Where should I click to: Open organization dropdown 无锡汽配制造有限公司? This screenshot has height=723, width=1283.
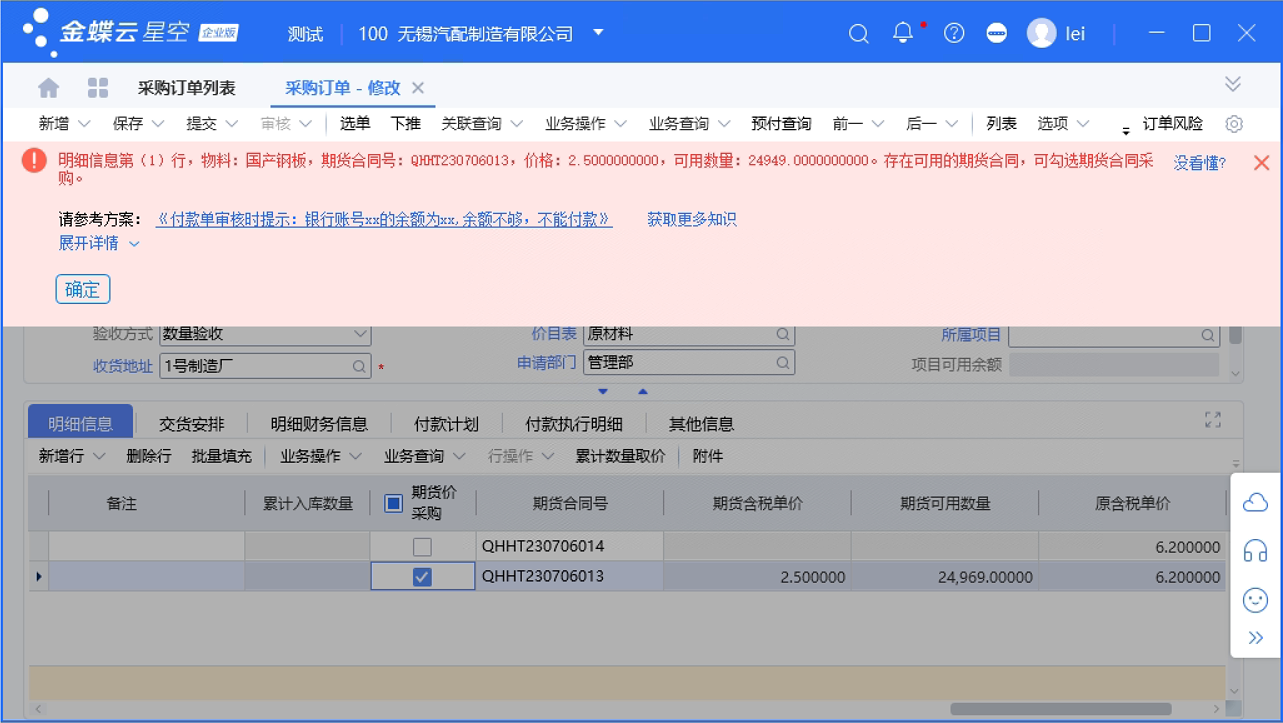[598, 32]
